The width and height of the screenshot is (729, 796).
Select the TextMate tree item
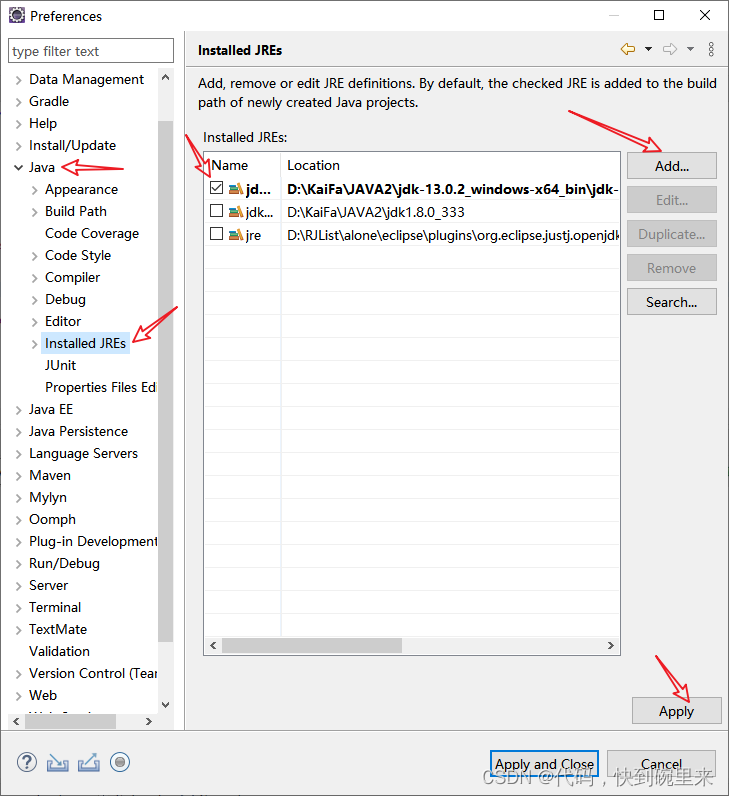point(58,629)
